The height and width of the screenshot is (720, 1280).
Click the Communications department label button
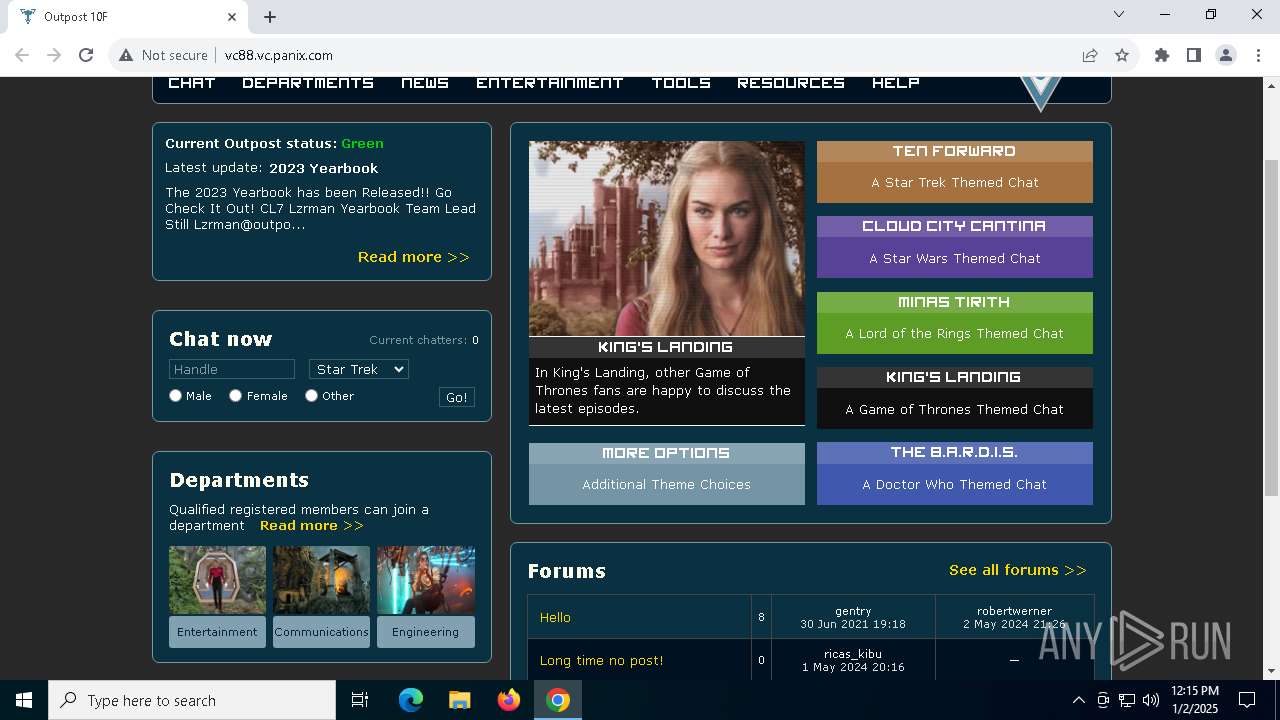coord(321,632)
